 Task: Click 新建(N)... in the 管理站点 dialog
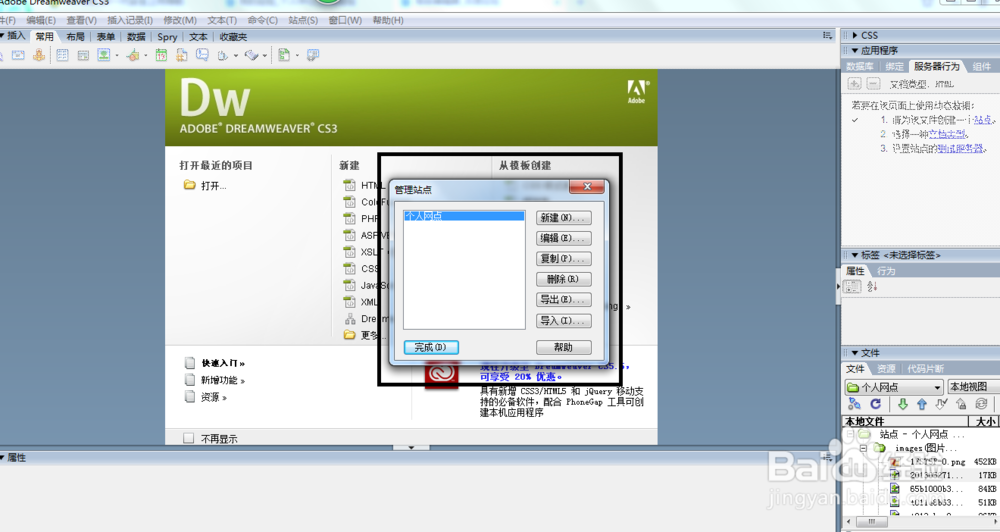tap(563, 218)
